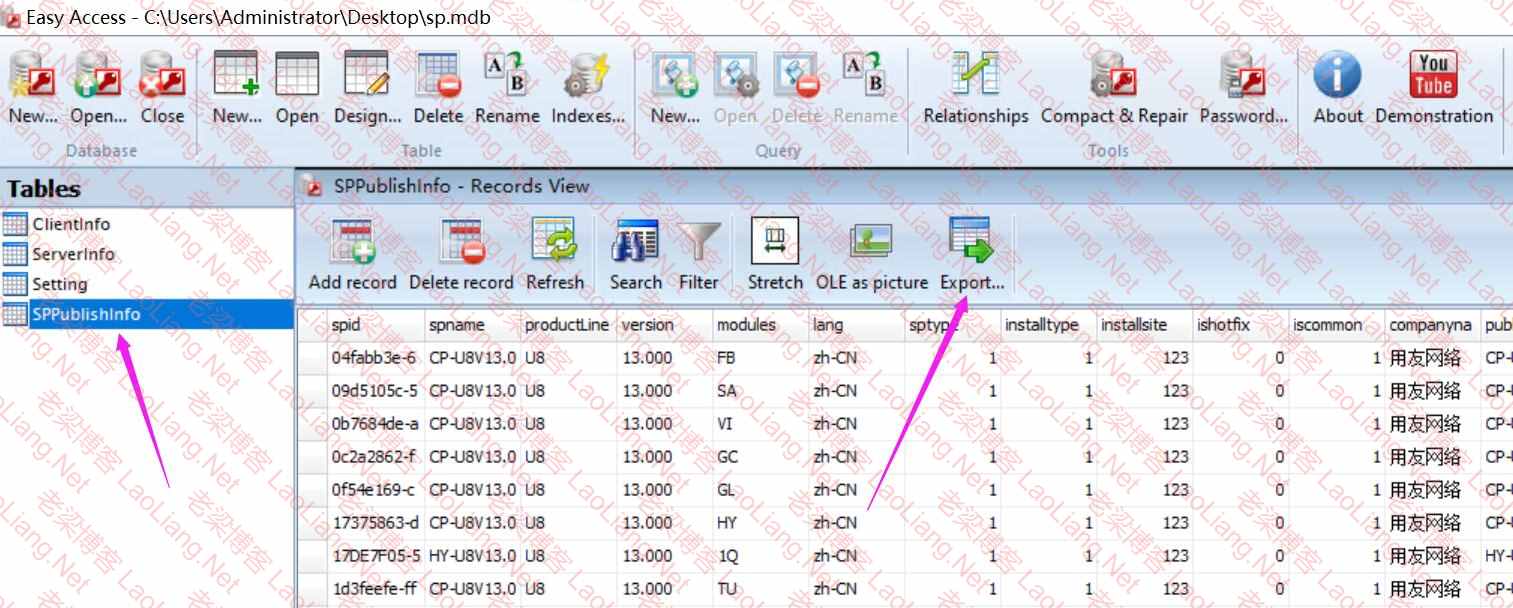Click the Indexes table icon
The height and width of the screenshot is (608, 1513).
coord(587,78)
